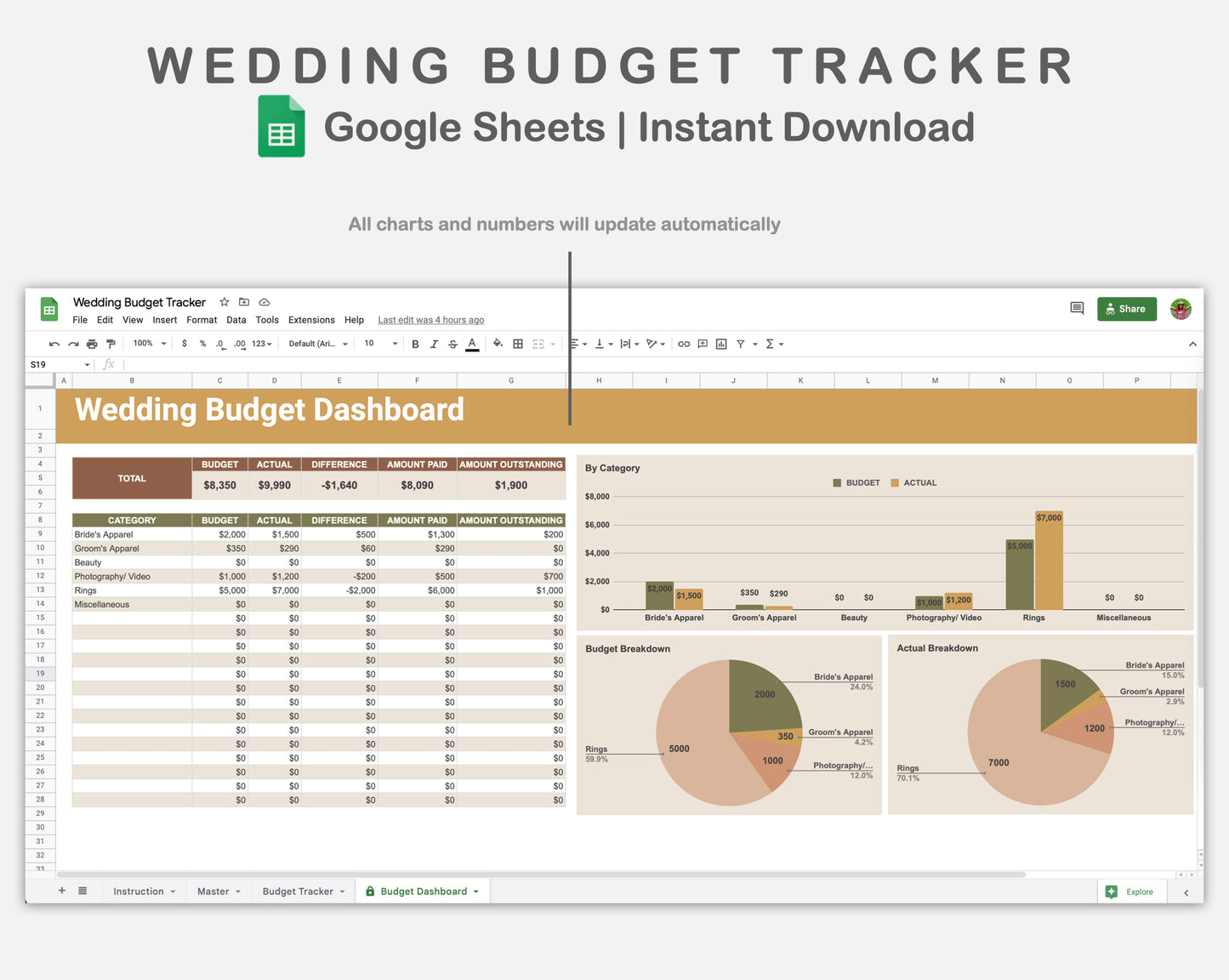
Task: Toggle italic formatting
Action: [x=435, y=344]
